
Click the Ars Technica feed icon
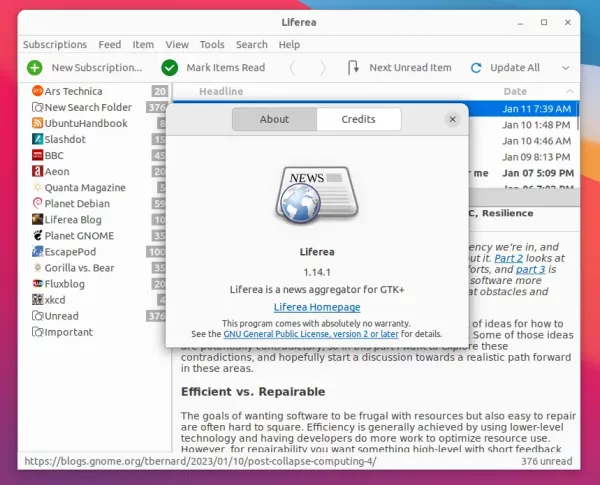coord(37,91)
